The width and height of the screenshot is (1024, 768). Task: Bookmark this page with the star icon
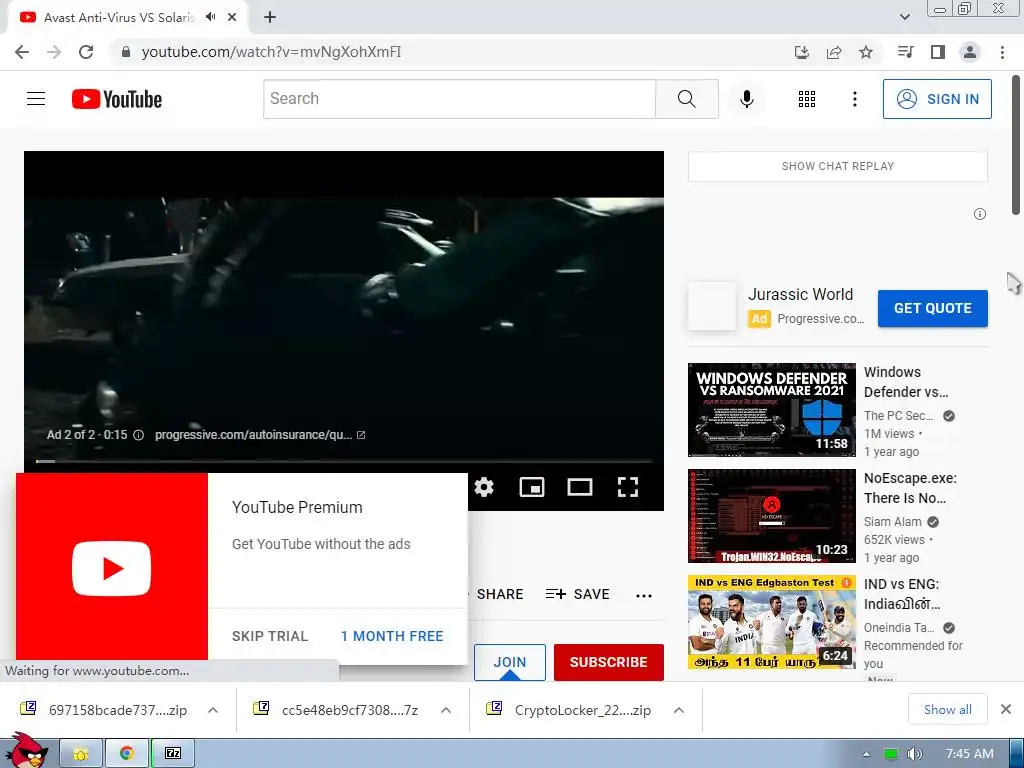[x=866, y=52]
